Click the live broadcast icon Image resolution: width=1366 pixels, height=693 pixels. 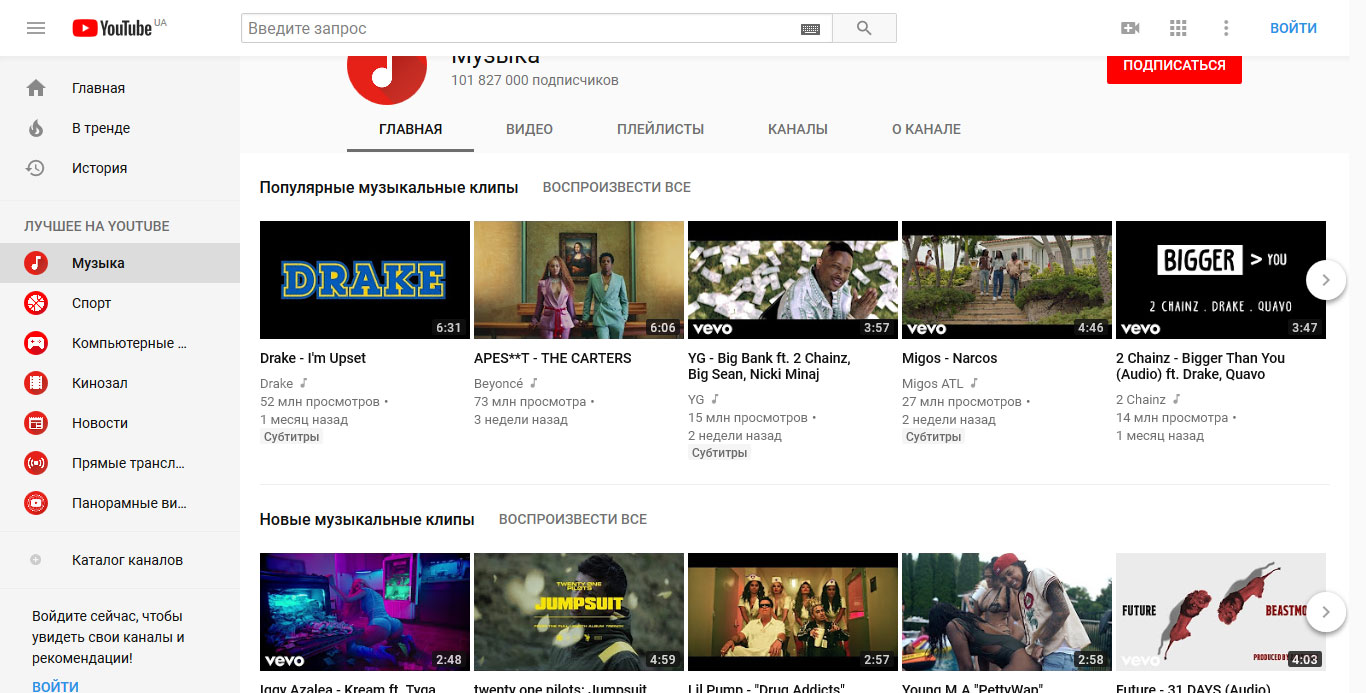36,463
